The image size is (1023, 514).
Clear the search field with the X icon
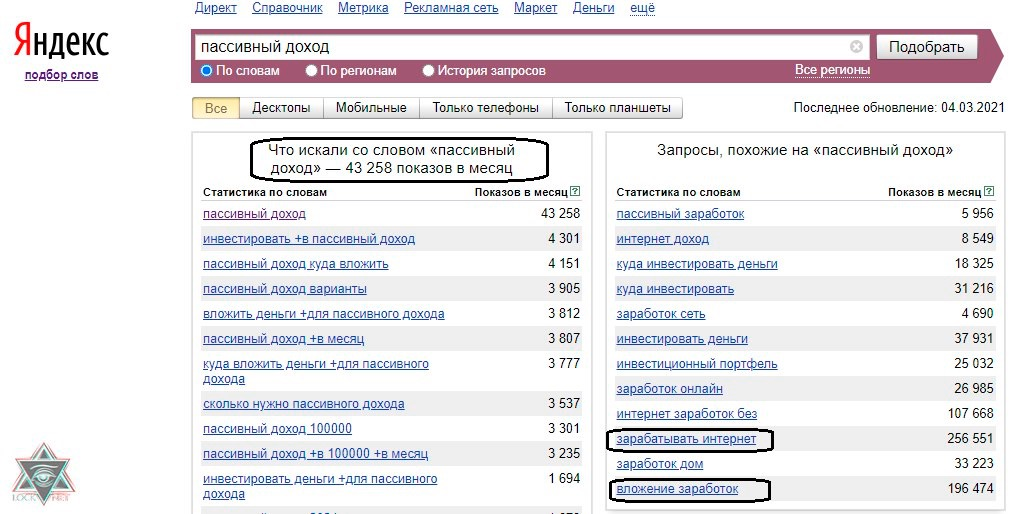pos(856,47)
